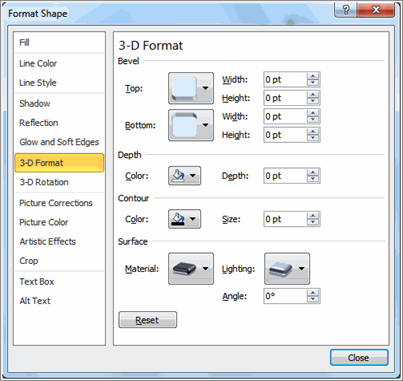Image resolution: width=403 pixels, height=381 pixels.
Task: Close the Format Shape dialog
Action: click(x=359, y=358)
